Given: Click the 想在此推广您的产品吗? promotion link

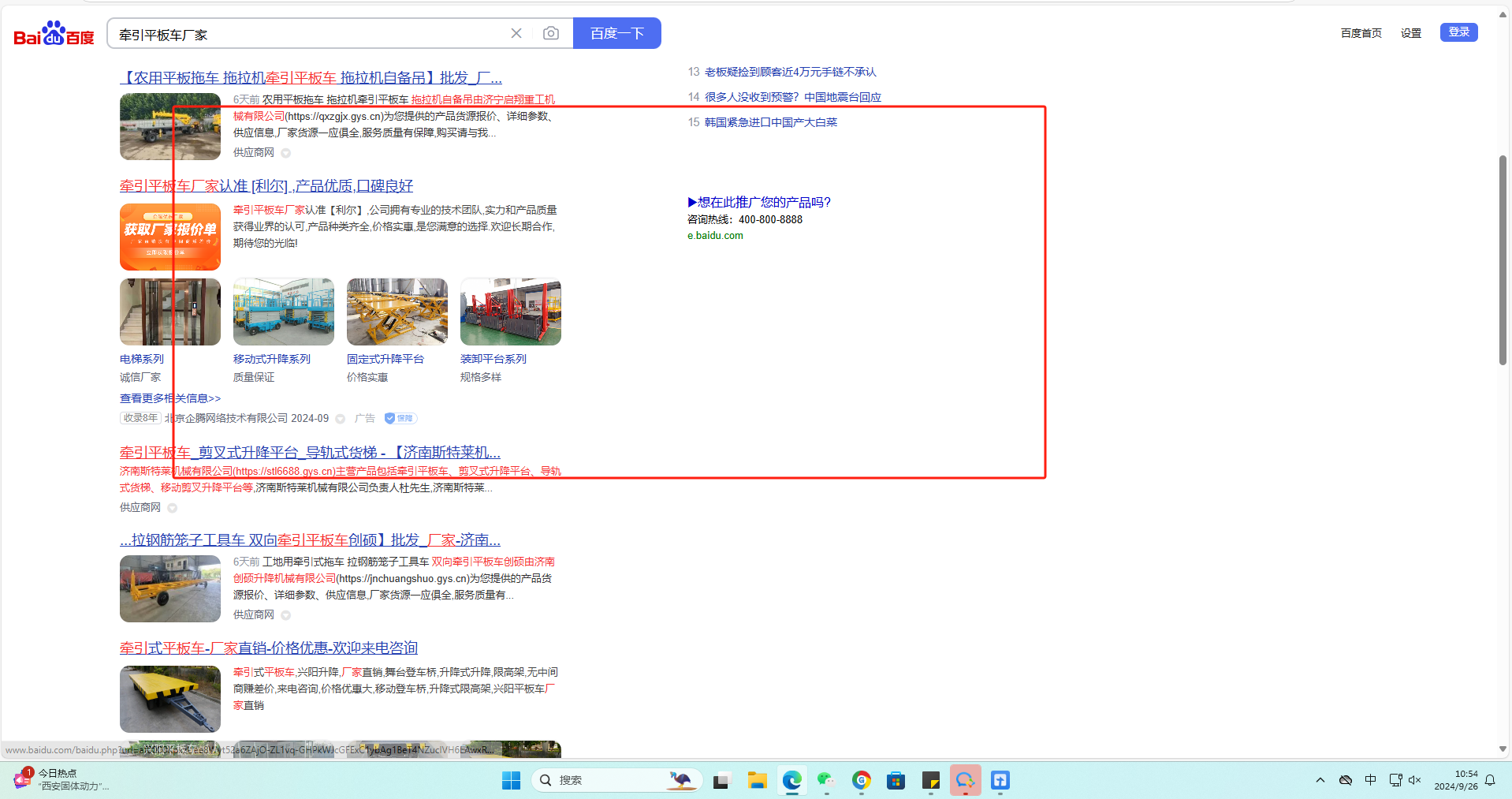Looking at the screenshot, I should tap(759, 202).
